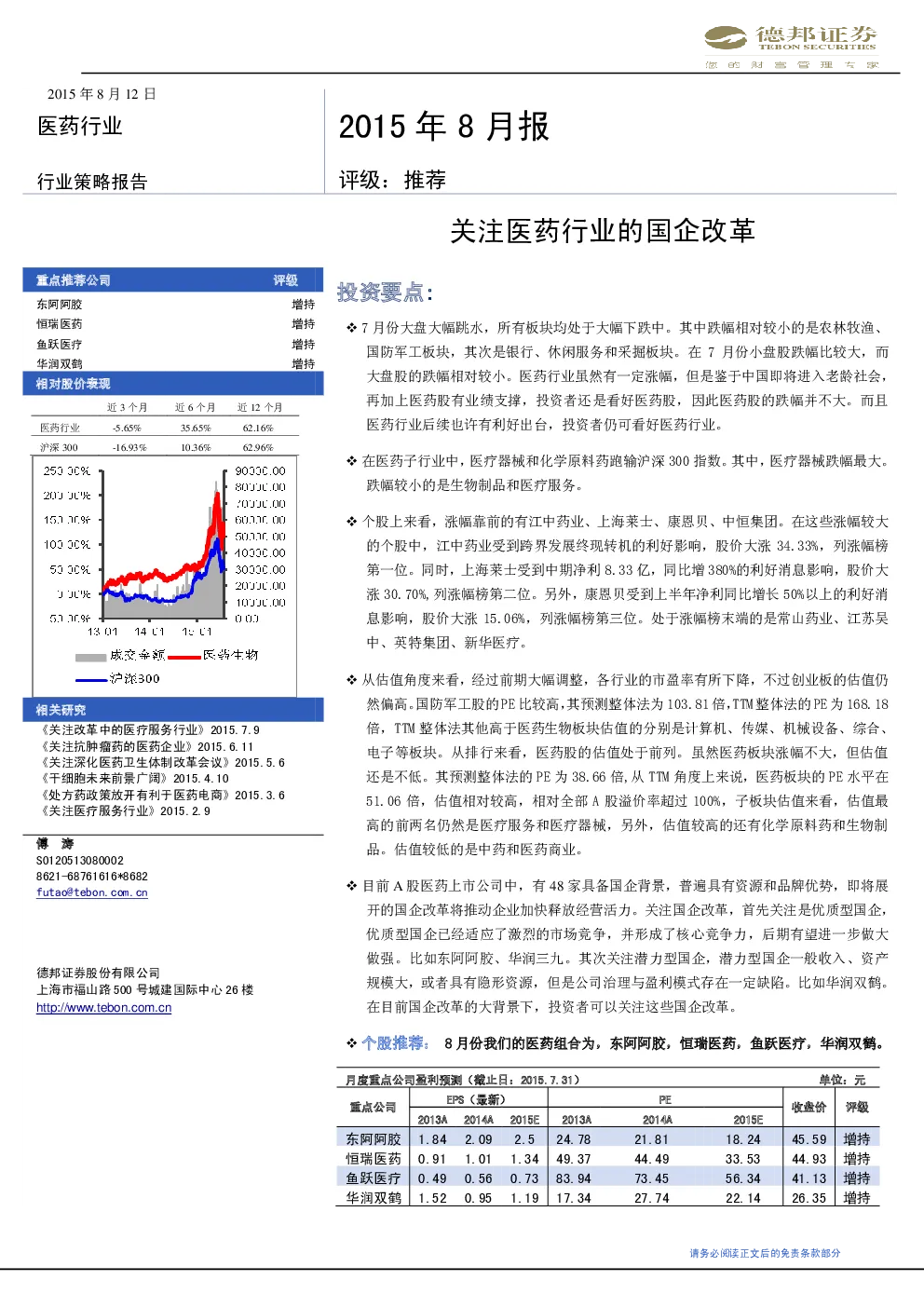Click the 收盘价 column header
This screenshot has height=1307, width=924.
pos(808,1108)
